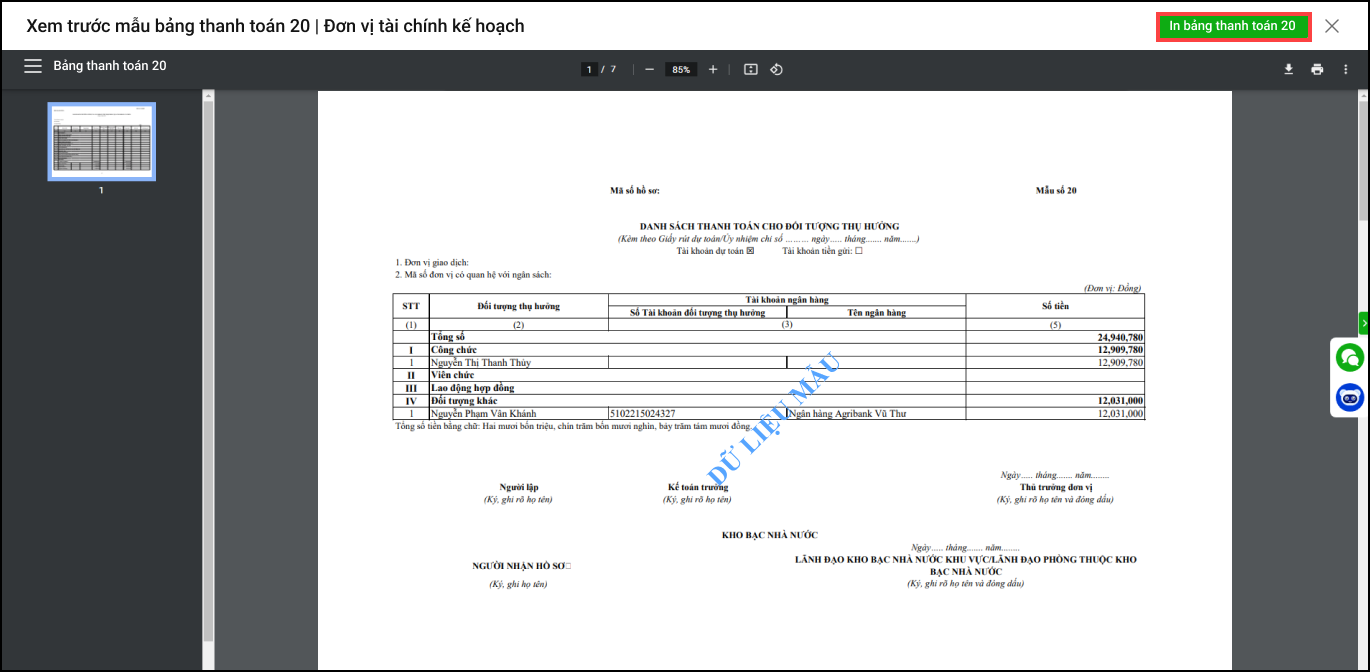Open the green chat support widget
1370x672 pixels.
pyautogui.click(x=1350, y=357)
